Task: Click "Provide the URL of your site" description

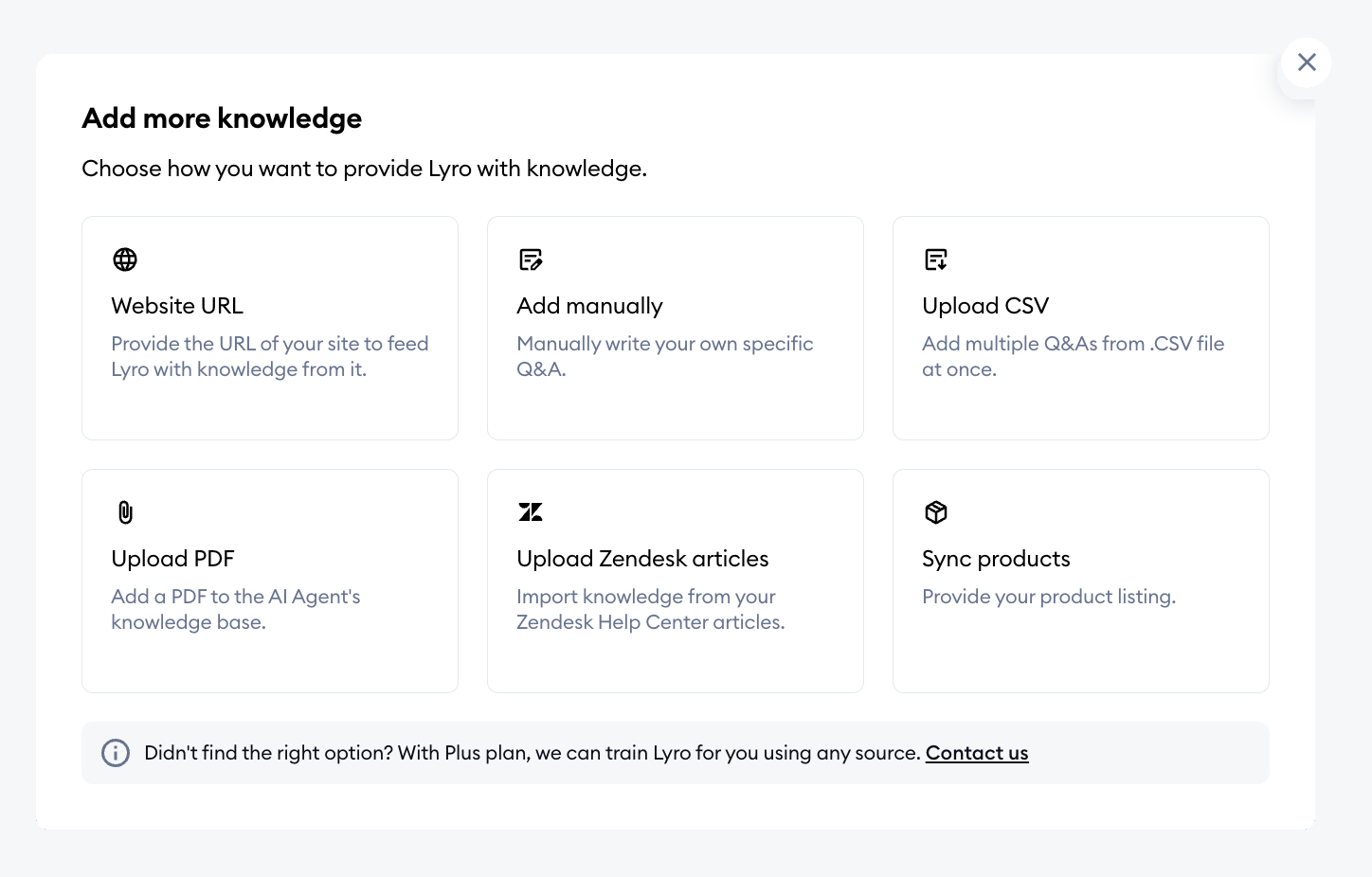Action: point(270,356)
